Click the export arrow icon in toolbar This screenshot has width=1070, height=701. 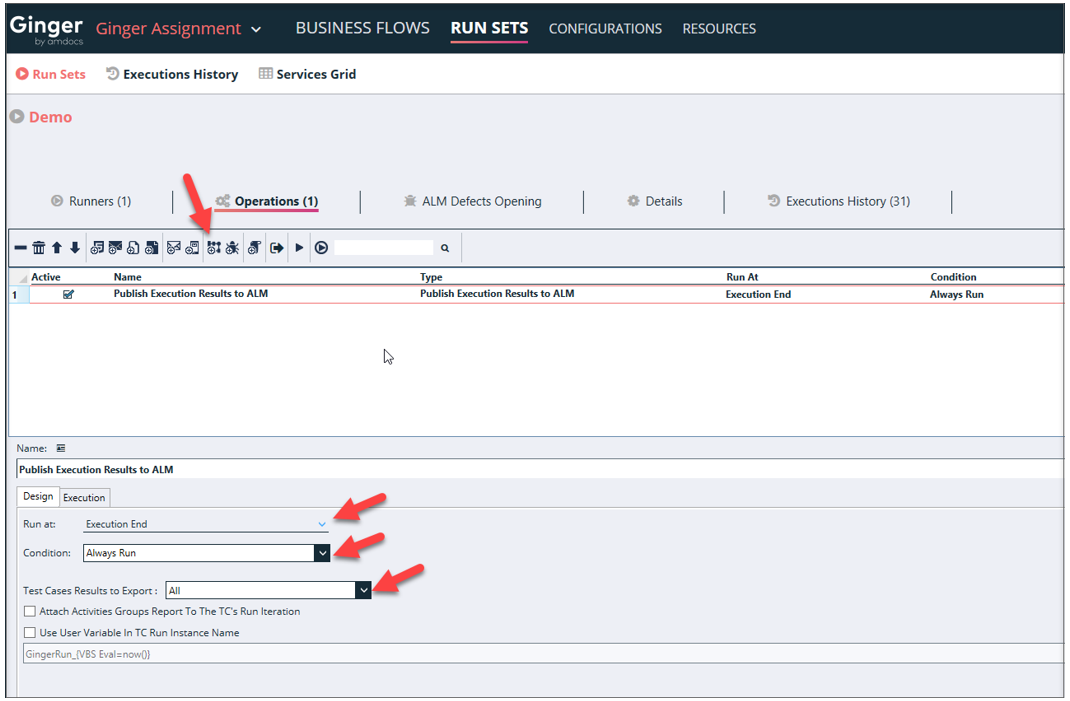(x=277, y=248)
